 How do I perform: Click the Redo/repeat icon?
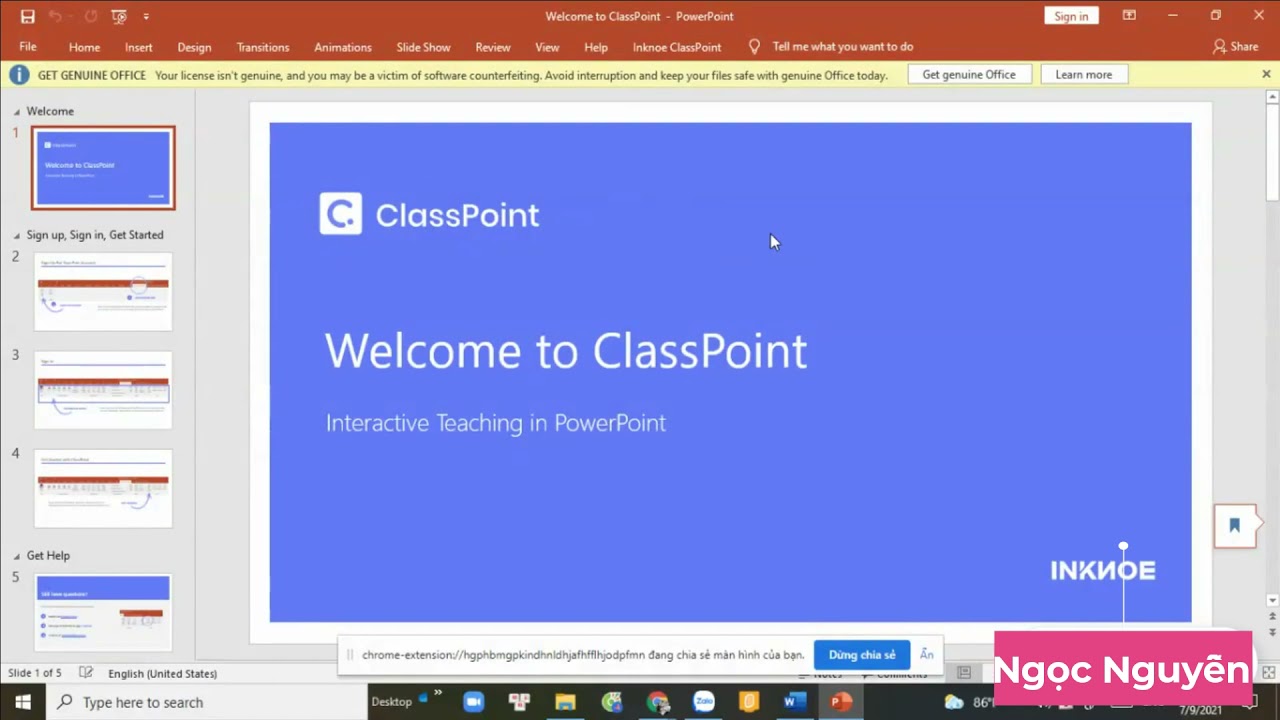[x=91, y=16]
